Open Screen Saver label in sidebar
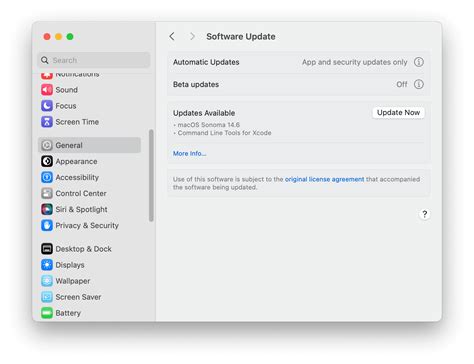This screenshot has width=474, height=364. pyautogui.click(x=78, y=297)
